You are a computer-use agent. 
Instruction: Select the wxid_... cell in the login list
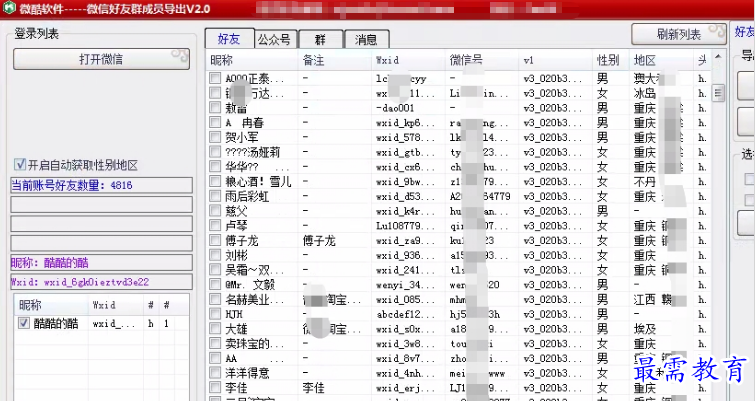pyautogui.click(x=116, y=323)
